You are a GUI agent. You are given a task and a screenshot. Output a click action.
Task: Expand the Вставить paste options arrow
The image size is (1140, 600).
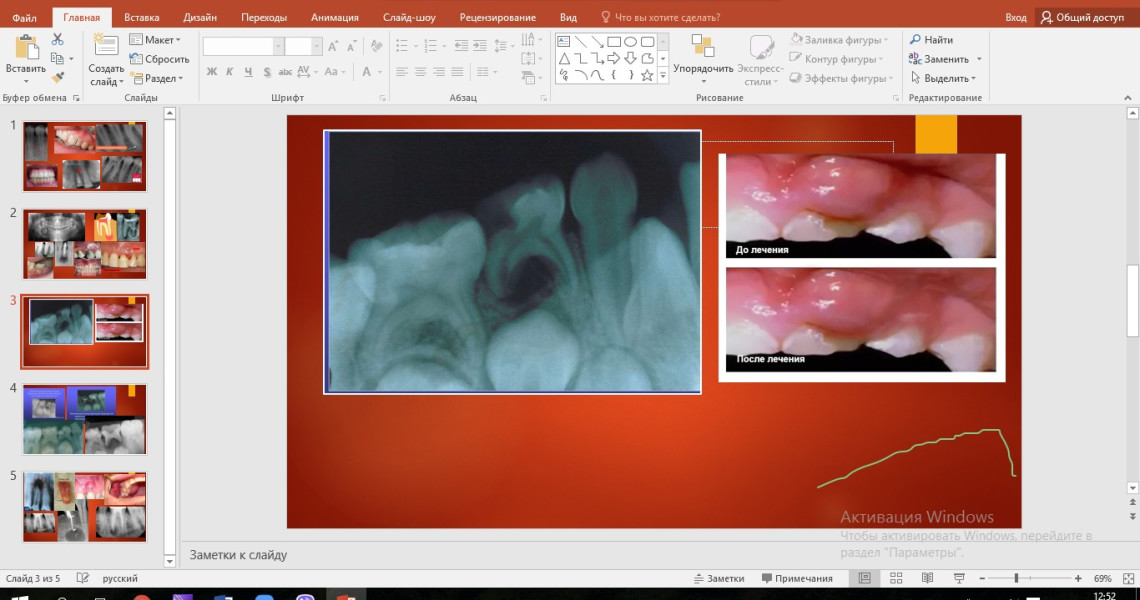tap(26, 81)
